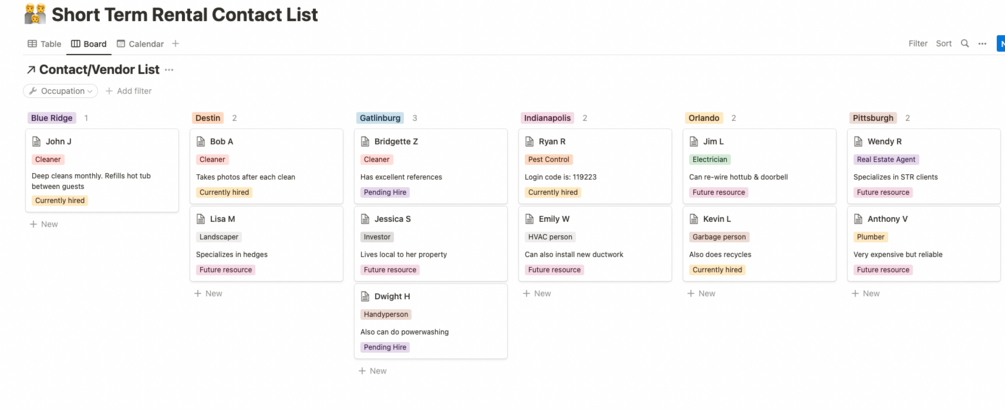Switch to the Table view tab
This screenshot has height=409, width=1005.
(x=44, y=44)
